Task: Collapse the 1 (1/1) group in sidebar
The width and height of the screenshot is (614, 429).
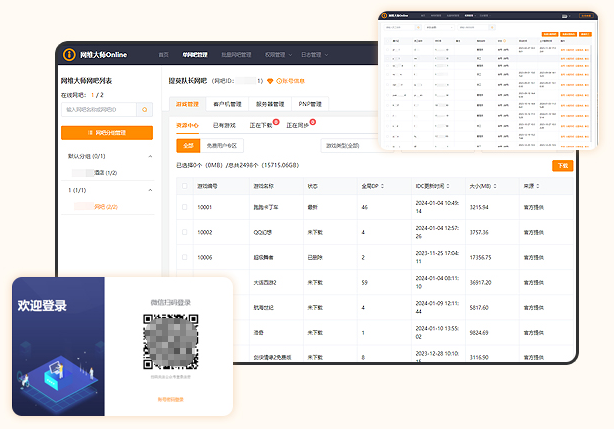Action: coord(149,189)
